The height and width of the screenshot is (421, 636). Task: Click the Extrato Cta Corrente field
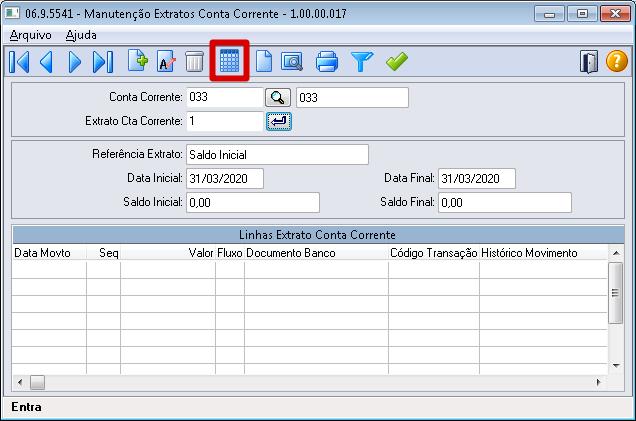click(x=225, y=121)
